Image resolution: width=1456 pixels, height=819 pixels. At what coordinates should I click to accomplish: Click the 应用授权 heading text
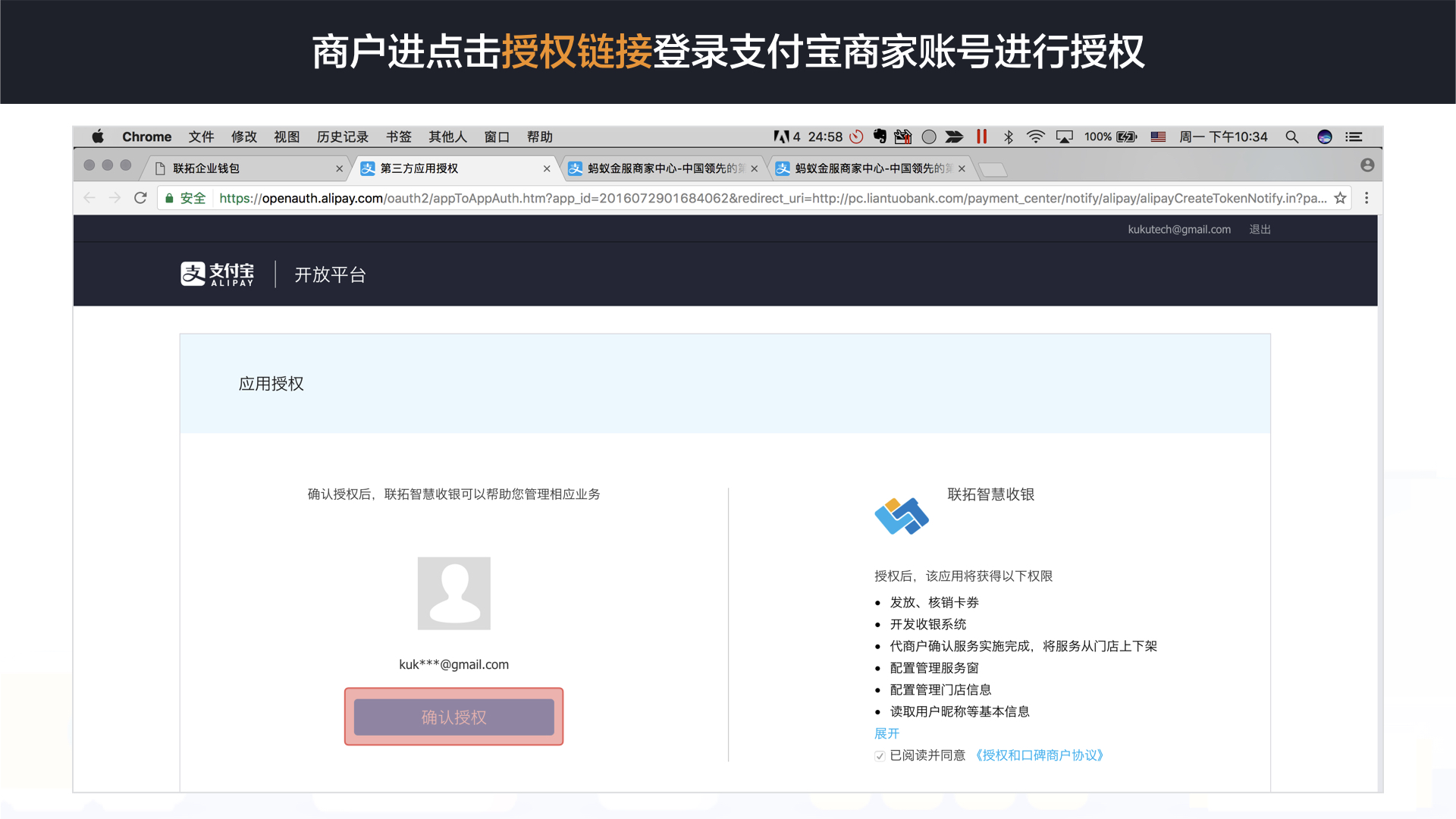[271, 384]
